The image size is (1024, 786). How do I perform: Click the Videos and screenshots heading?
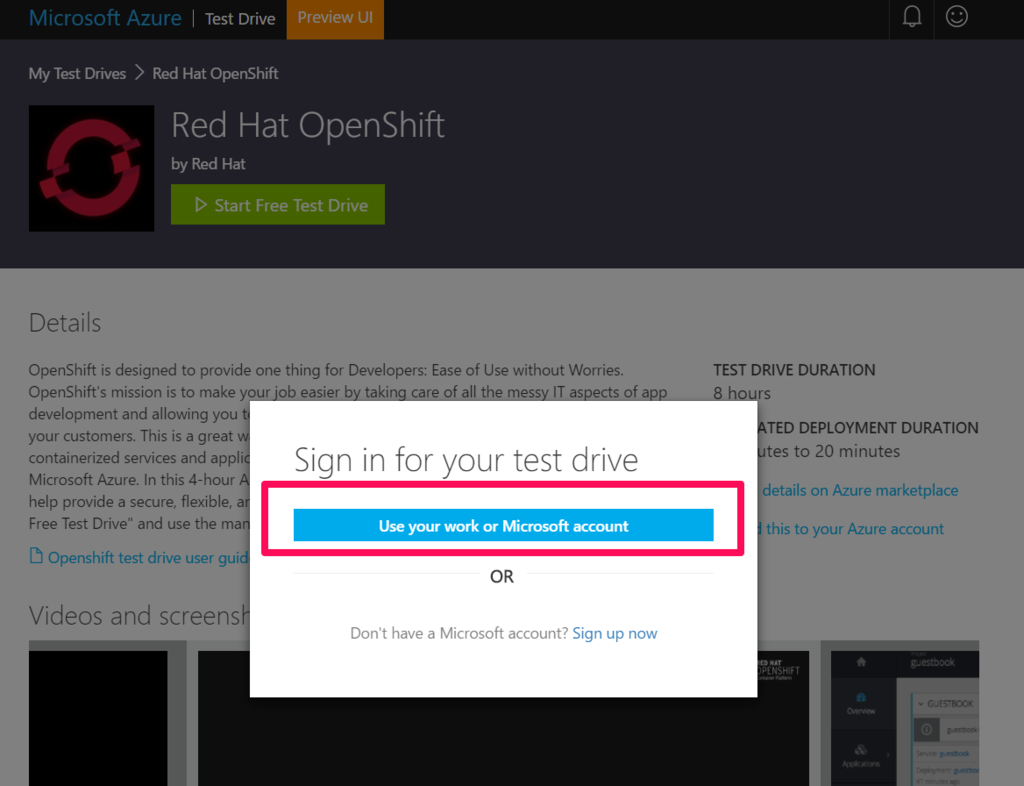click(x=139, y=616)
